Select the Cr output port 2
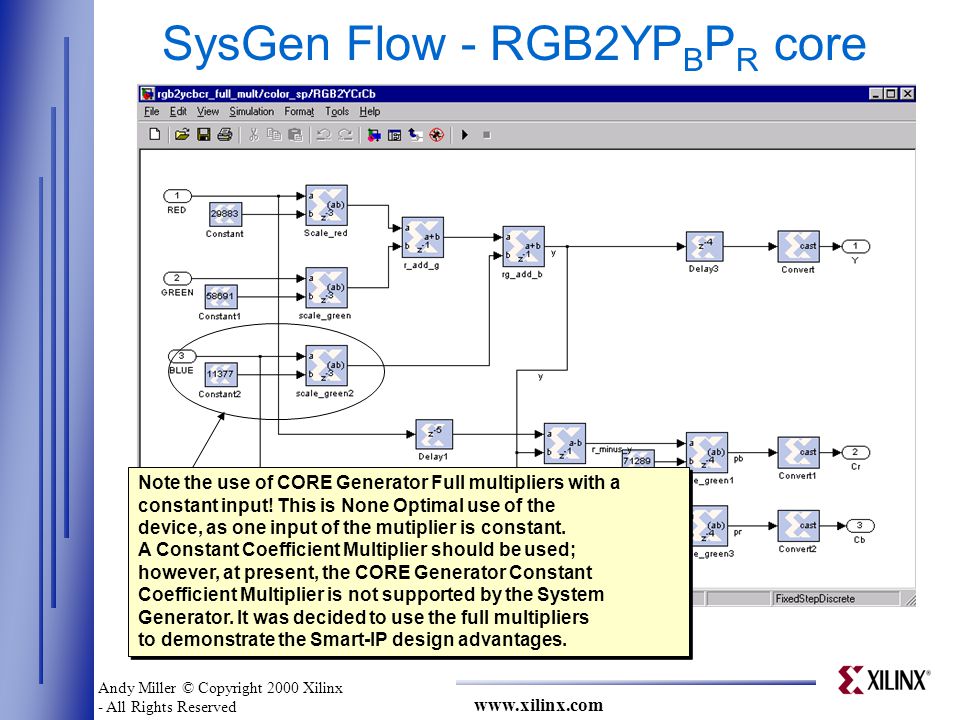The height and width of the screenshot is (720, 960). click(856, 453)
